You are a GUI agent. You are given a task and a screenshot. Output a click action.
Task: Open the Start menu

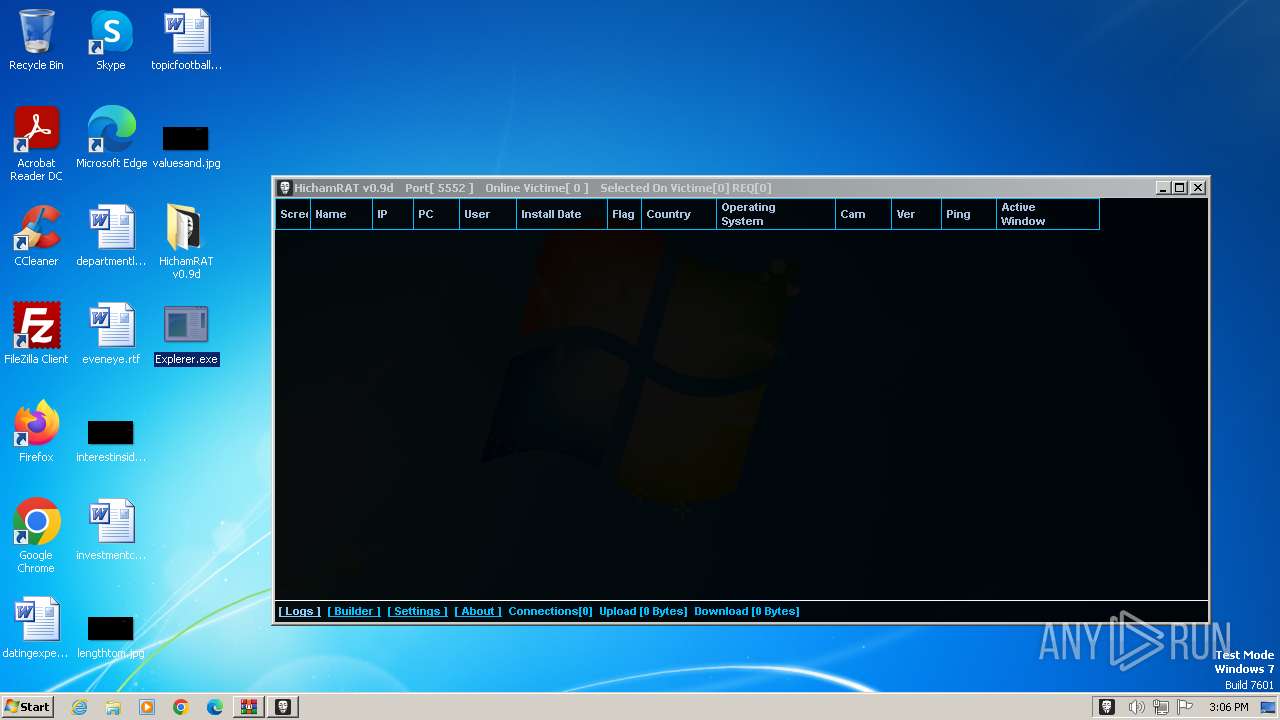click(27, 707)
